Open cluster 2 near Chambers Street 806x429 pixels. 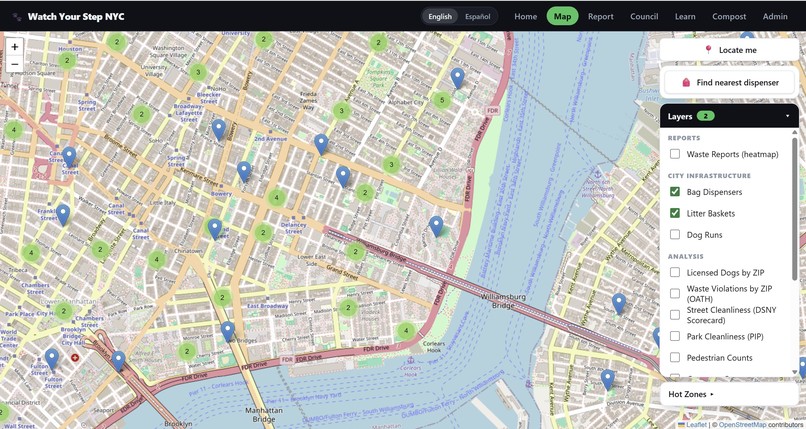coord(63,310)
